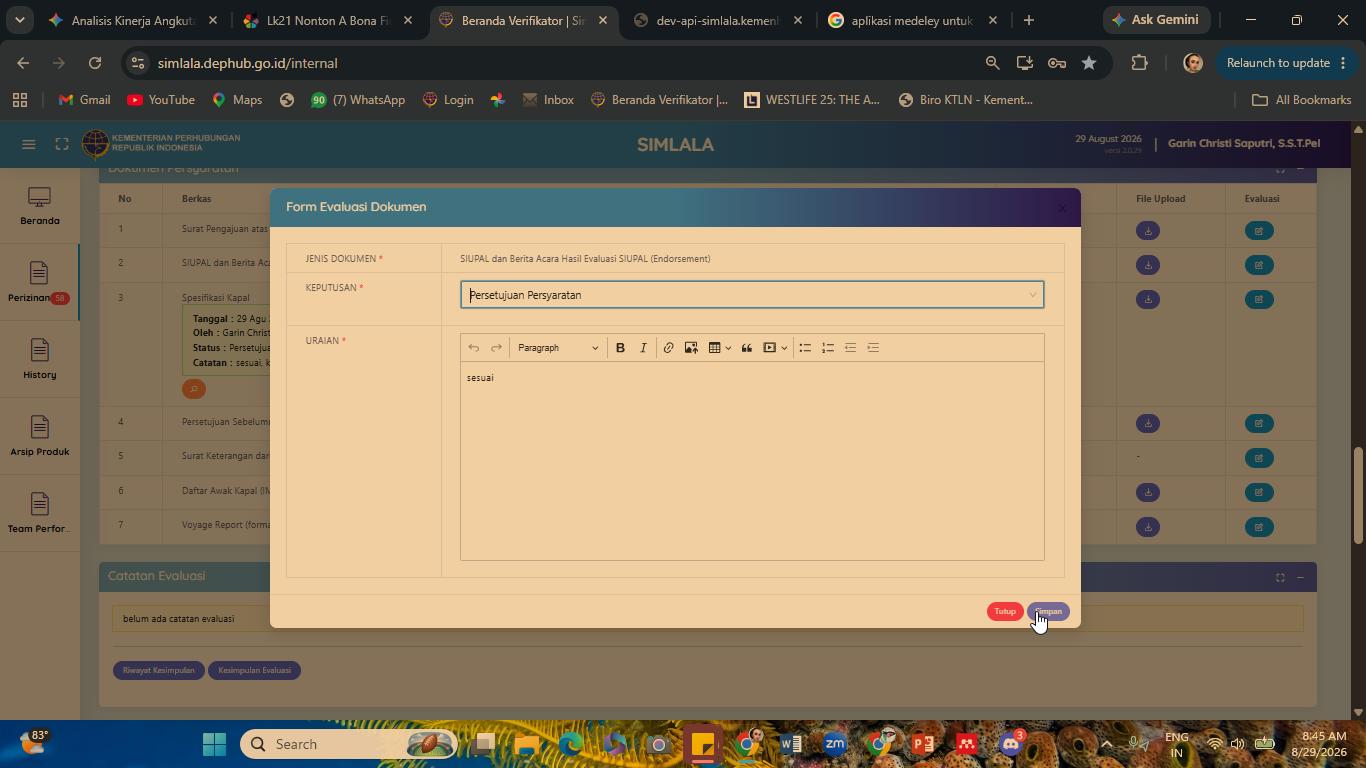Insert a block quote

746,348
